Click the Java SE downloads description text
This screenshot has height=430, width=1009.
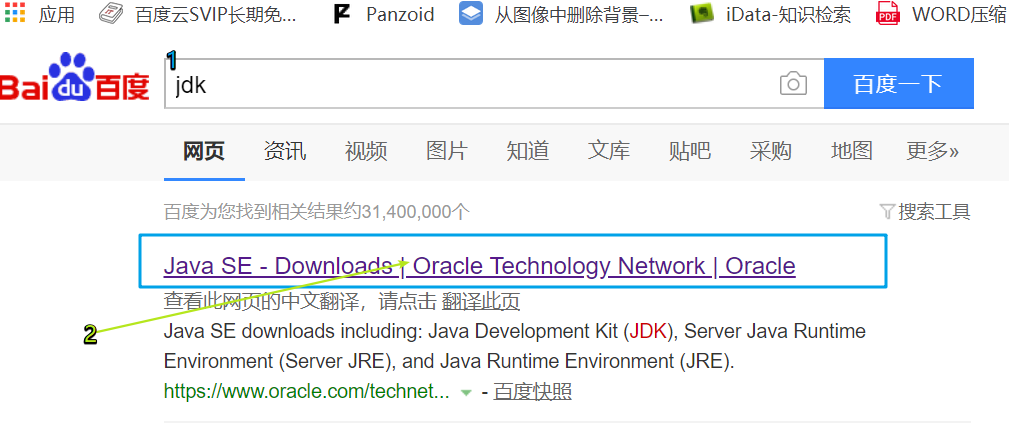[x=515, y=346]
